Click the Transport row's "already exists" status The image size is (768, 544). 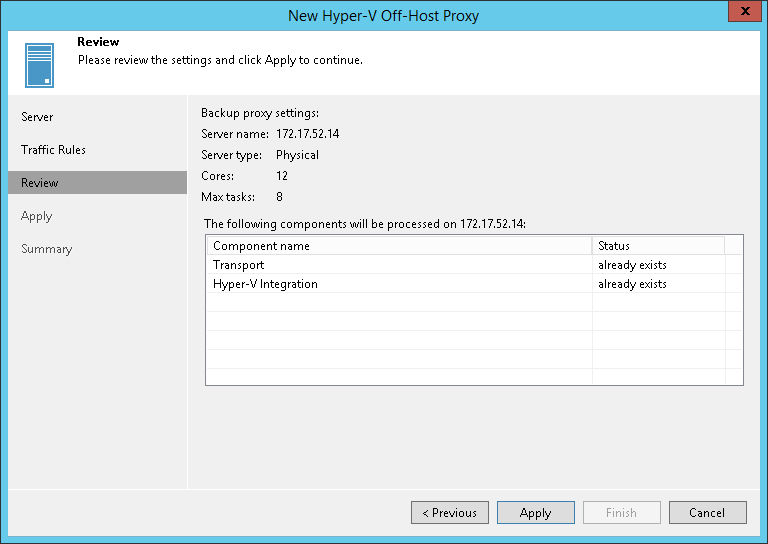pos(632,265)
